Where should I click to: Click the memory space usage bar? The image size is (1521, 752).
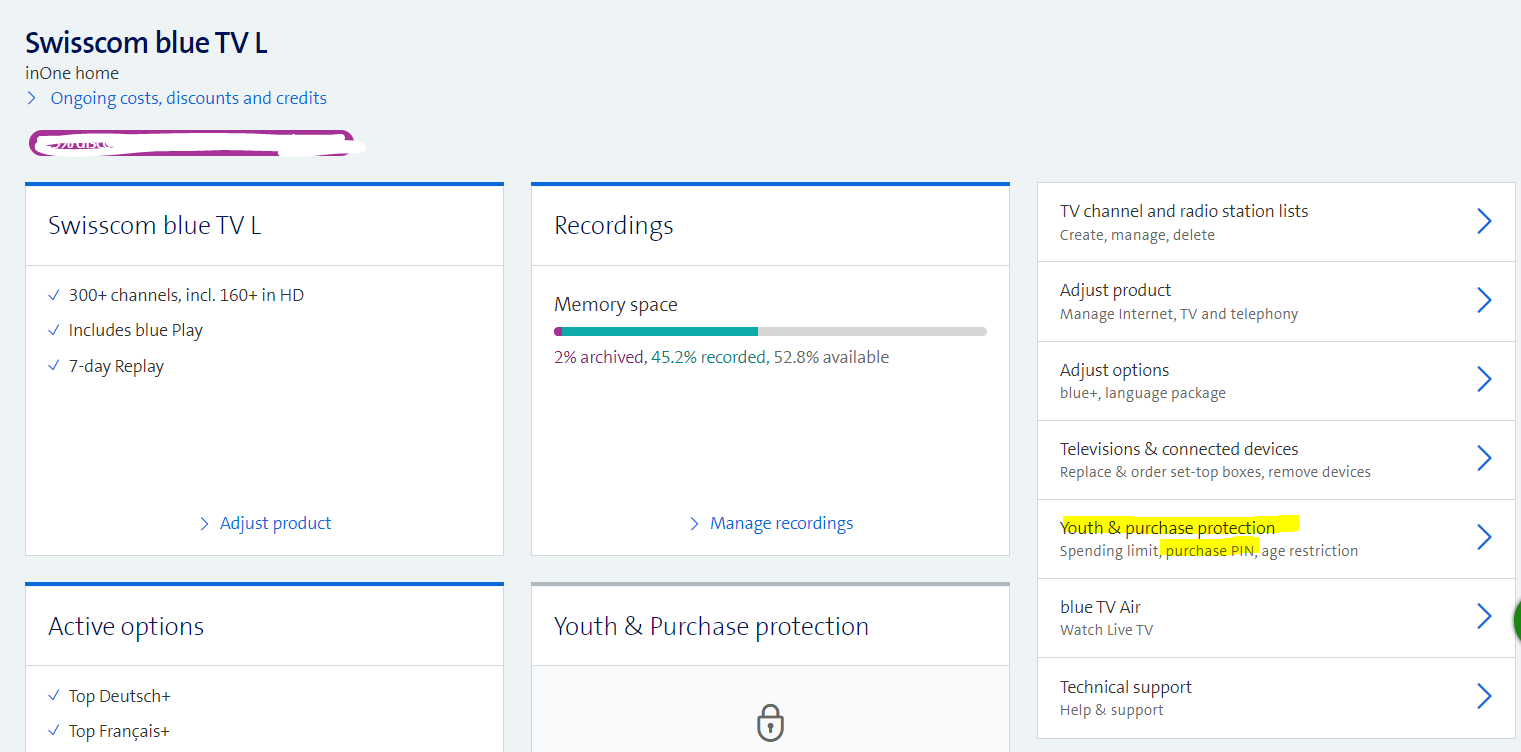pyautogui.click(x=770, y=331)
